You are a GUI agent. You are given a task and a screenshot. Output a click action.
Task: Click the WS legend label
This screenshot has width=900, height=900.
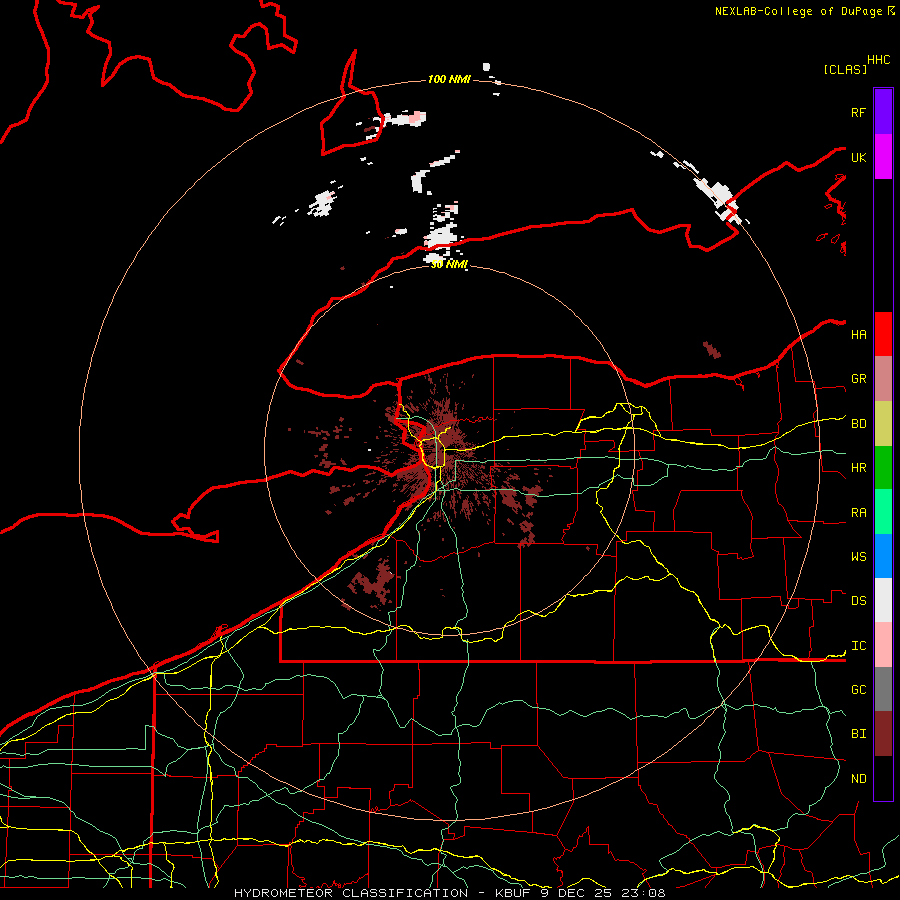point(858,557)
